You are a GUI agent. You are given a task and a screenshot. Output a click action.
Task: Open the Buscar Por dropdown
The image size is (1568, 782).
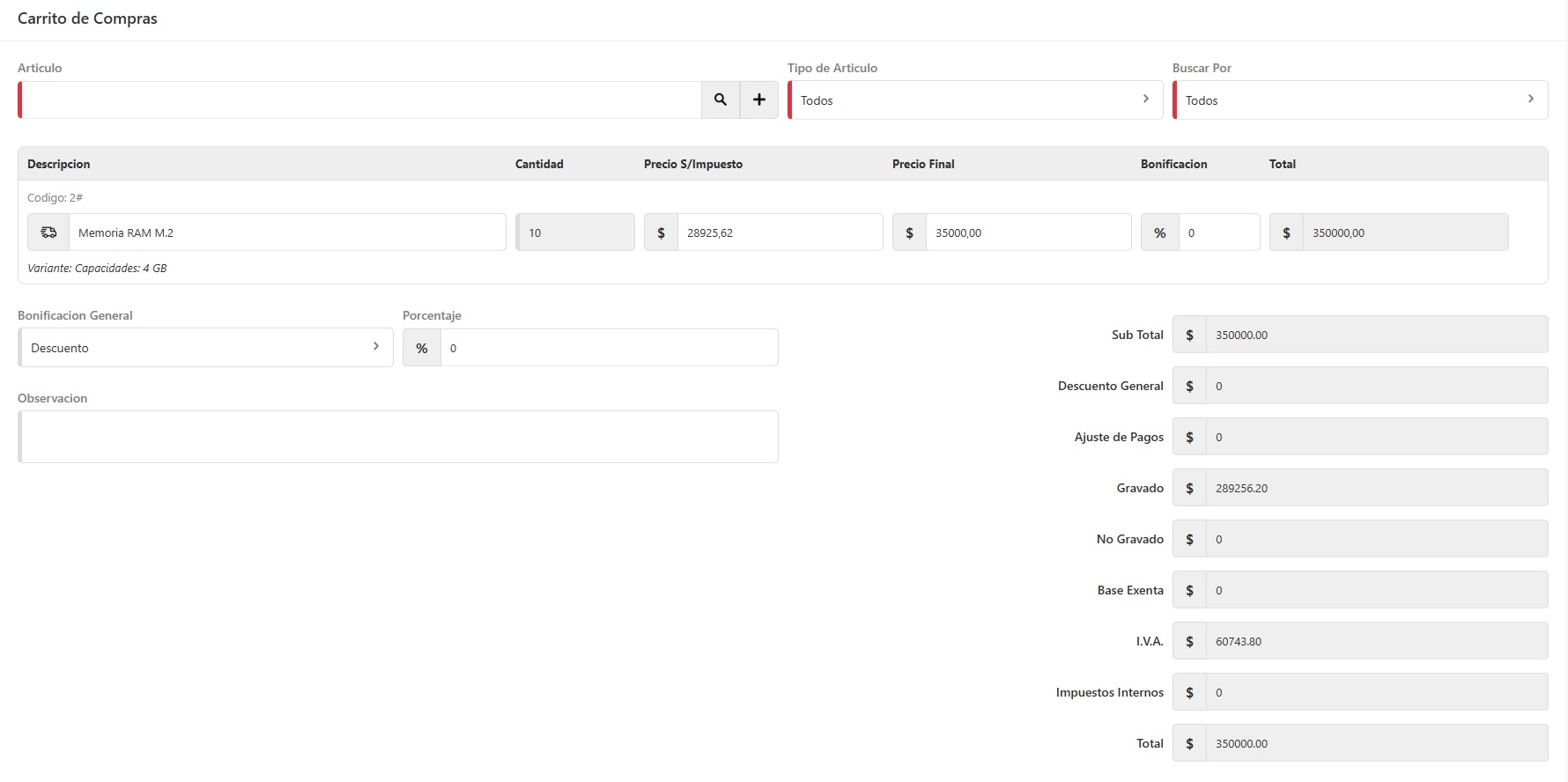pyautogui.click(x=1360, y=100)
